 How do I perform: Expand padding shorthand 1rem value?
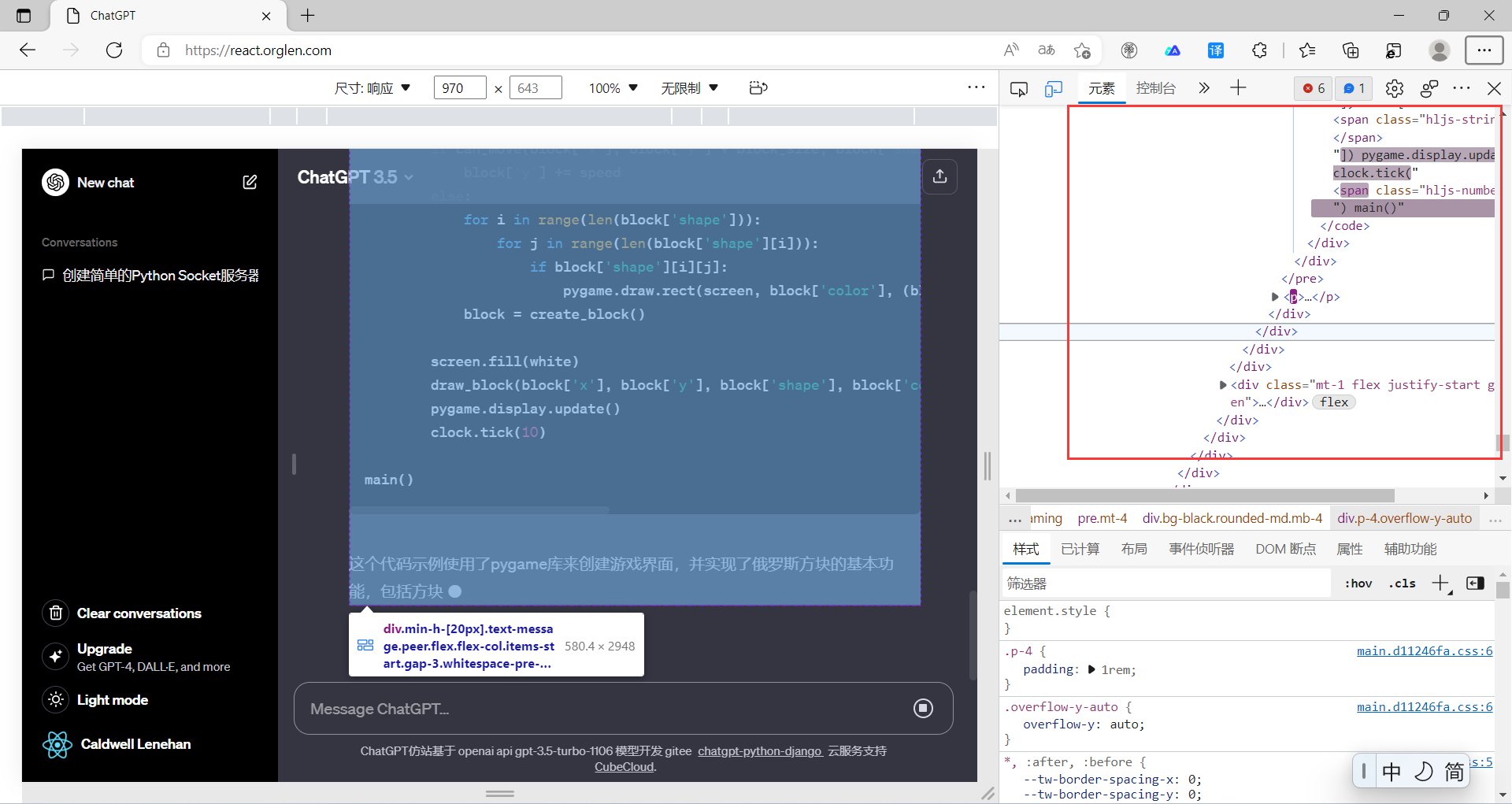point(1091,669)
